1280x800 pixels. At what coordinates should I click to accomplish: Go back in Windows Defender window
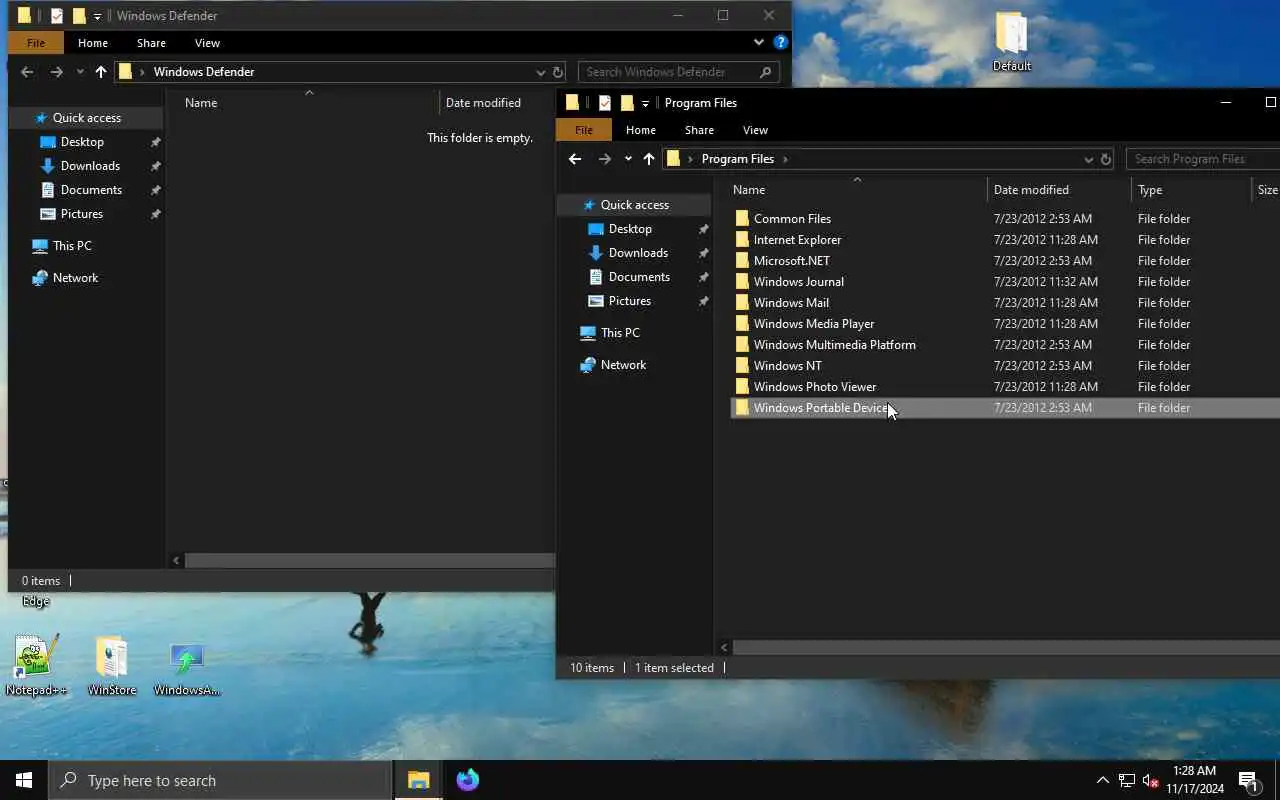tap(27, 72)
